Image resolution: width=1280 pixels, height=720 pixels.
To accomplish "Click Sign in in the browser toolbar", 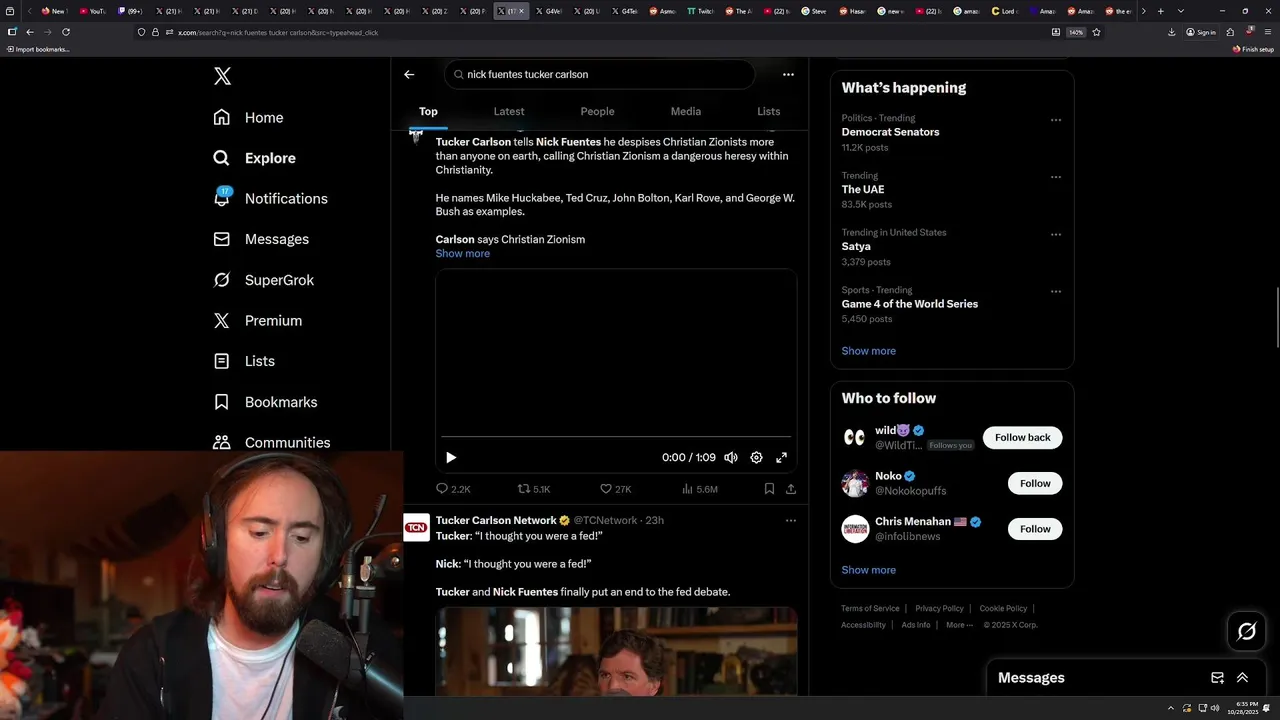I will pyautogui.click(x=1201, y=32).
